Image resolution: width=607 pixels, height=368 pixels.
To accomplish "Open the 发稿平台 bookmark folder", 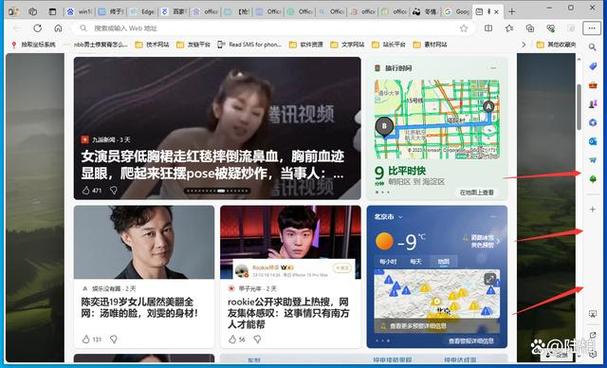I will click(193, 45).
